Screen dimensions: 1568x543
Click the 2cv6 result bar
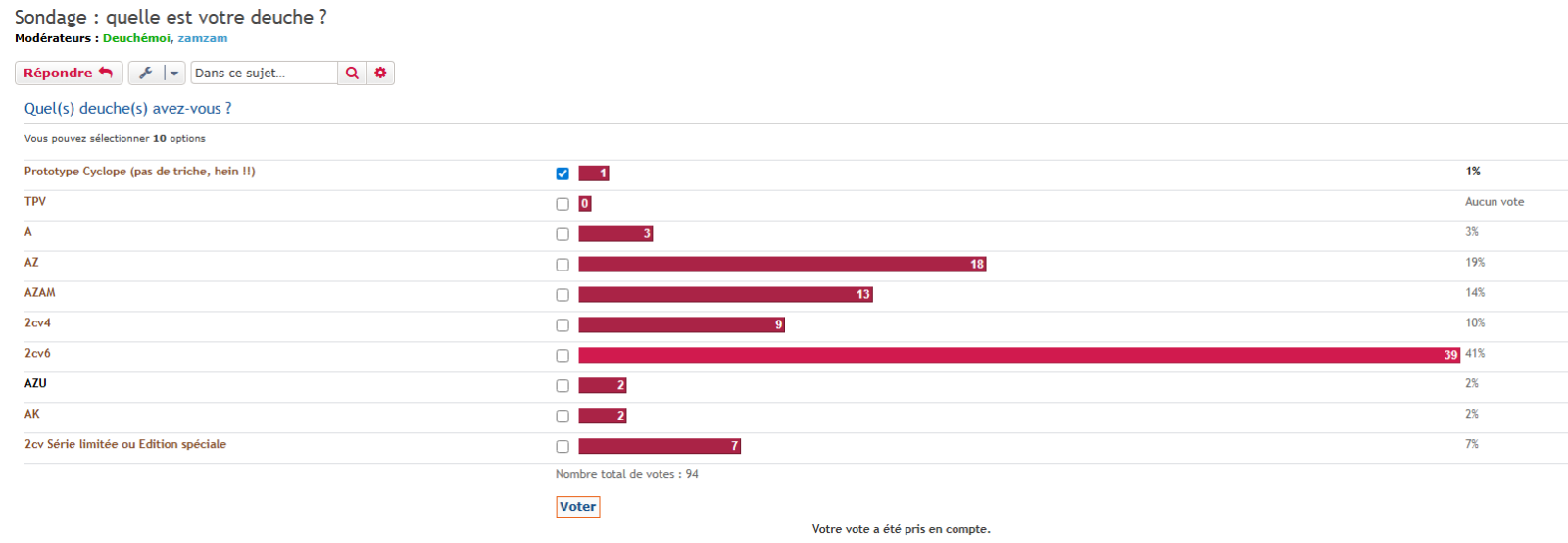click(1019, 355)
